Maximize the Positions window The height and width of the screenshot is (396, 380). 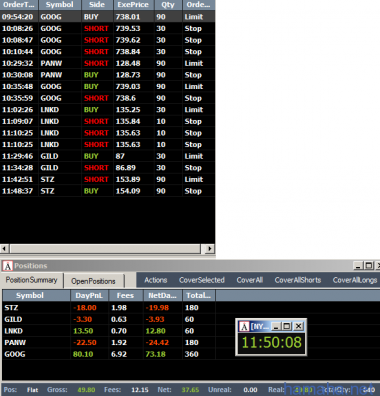(x=369, y=266)
